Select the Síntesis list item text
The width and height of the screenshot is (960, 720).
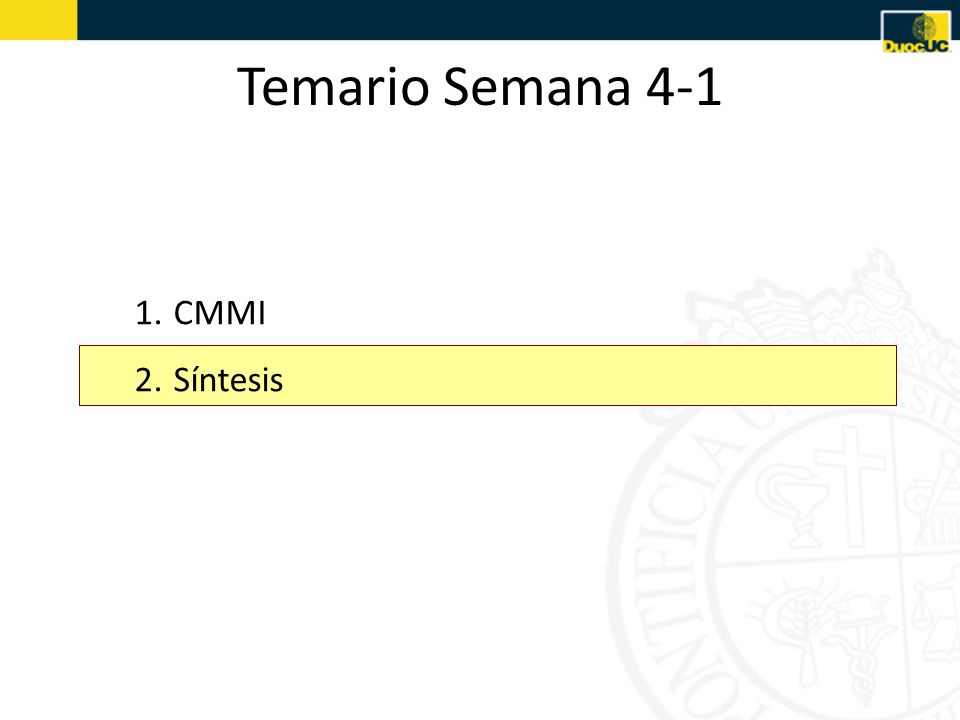[x=228, y=379]
